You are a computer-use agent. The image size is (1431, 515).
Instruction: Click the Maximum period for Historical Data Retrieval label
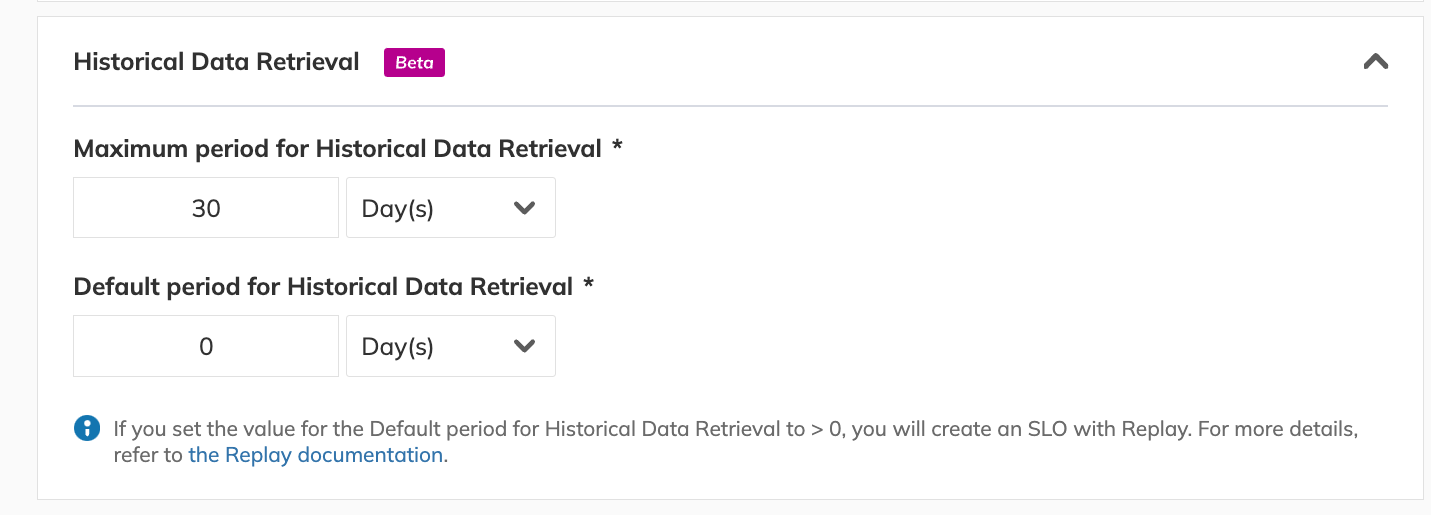click(338, 149)
